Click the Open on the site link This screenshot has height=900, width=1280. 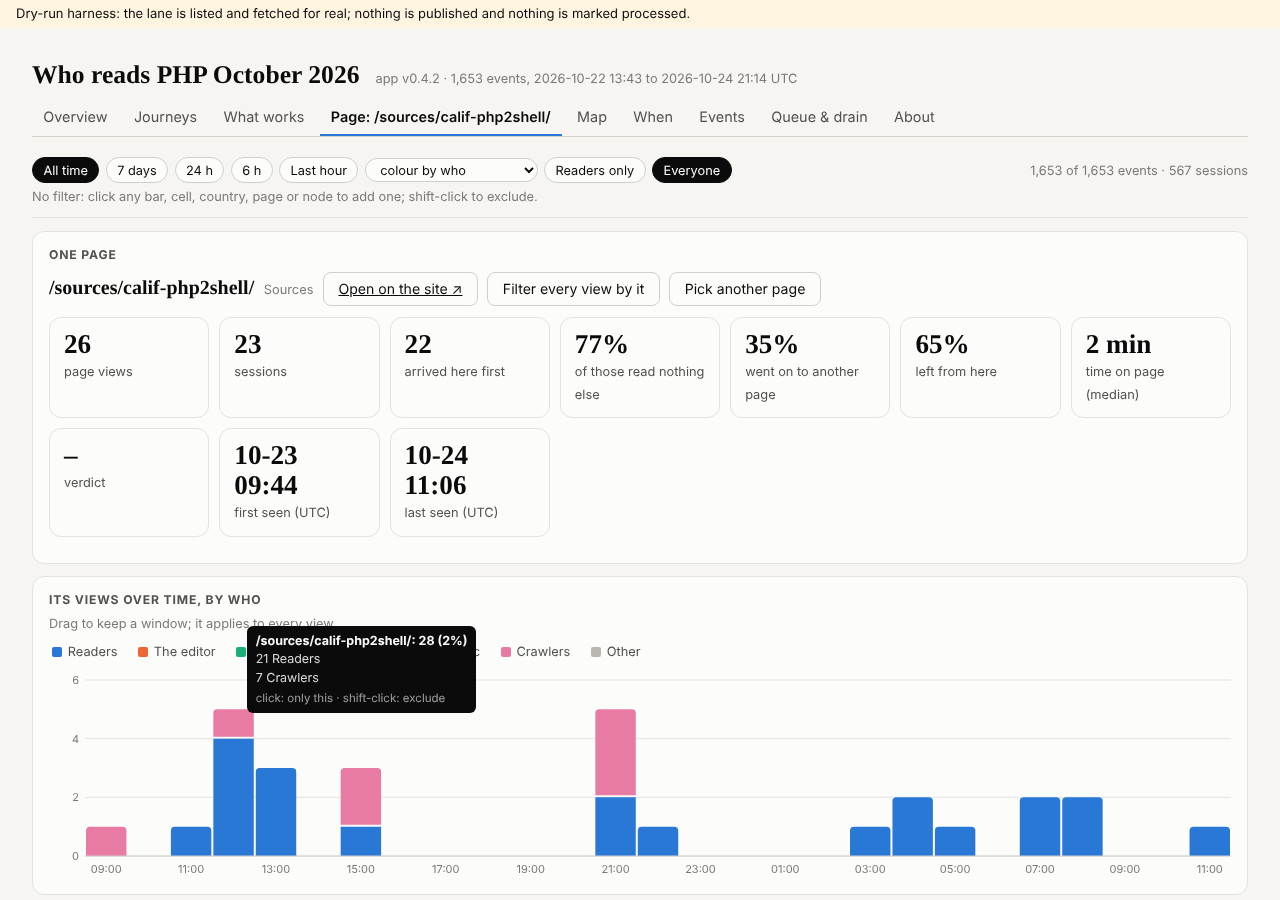400,289
